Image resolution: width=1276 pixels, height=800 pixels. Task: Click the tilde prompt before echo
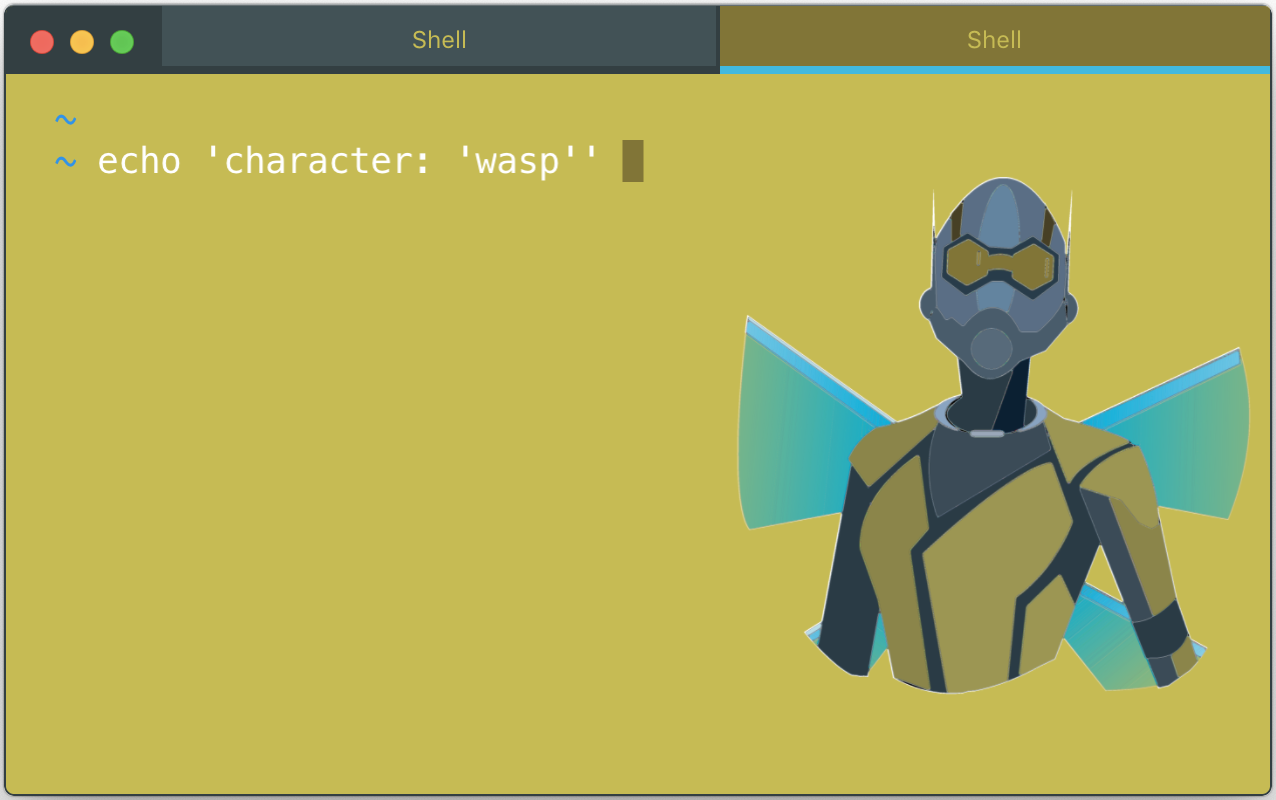65,161
